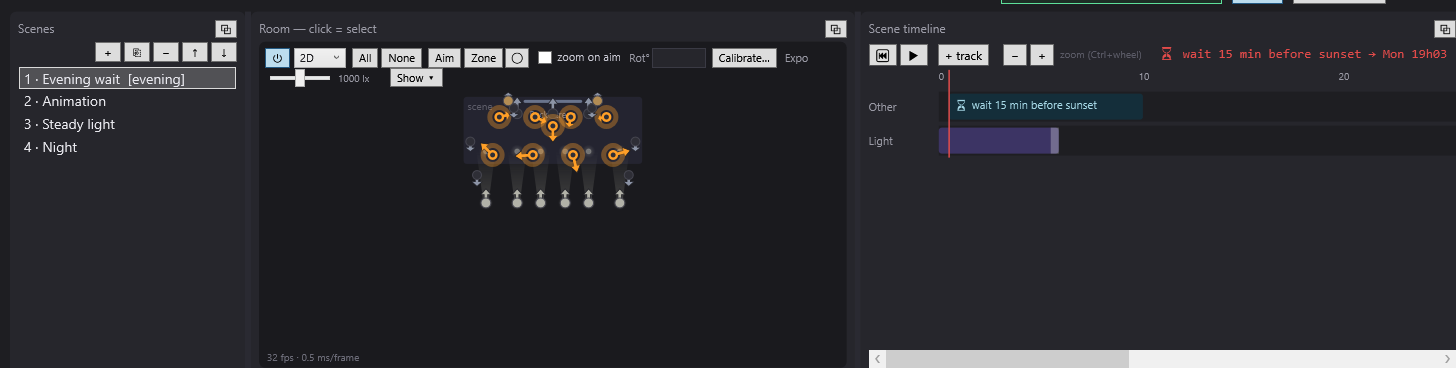This screenshot has height=368, width=1456.
Task: Click the red sunset wait status text
Action: click(x=1315, y=54)
